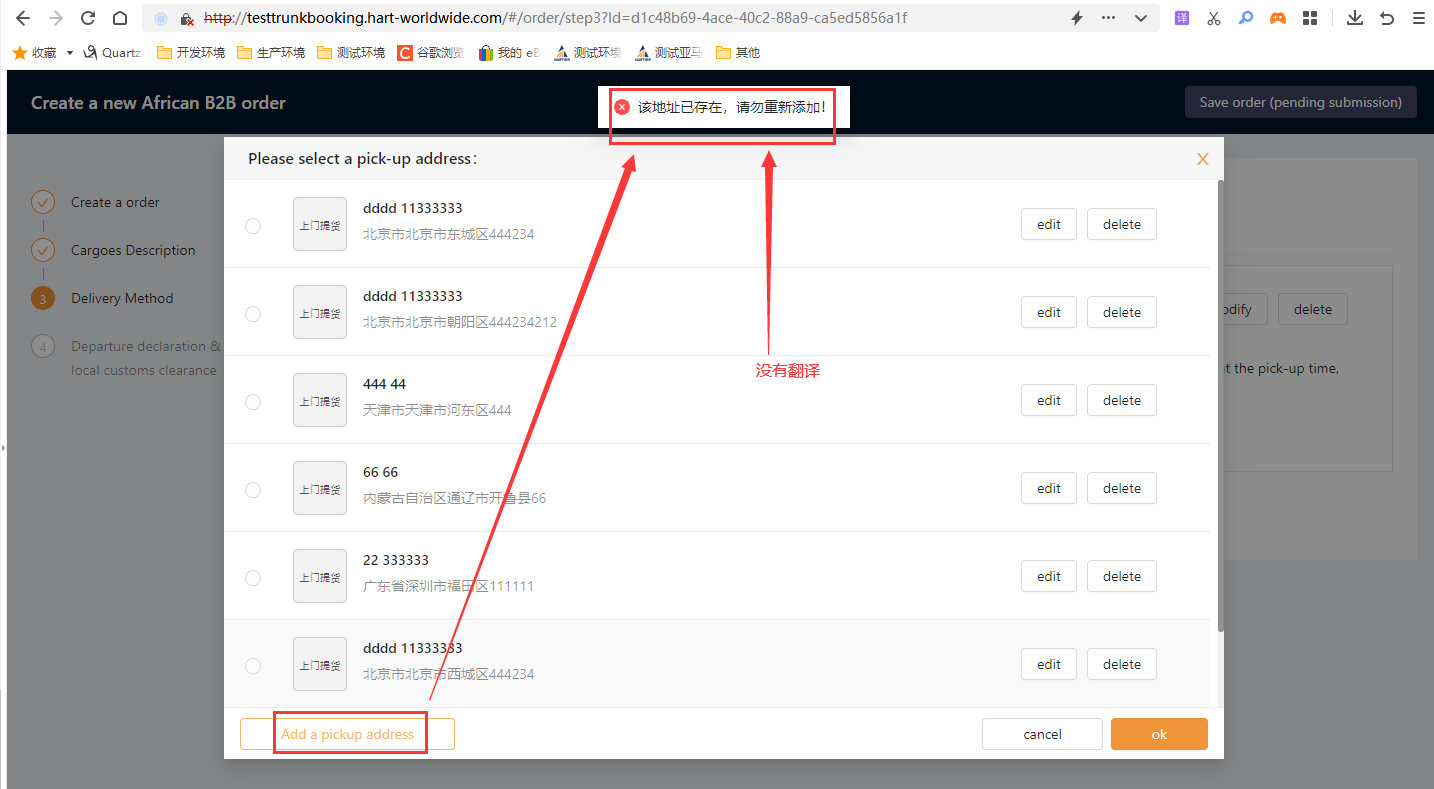The height and width of the screenshot is (789, 1434).
Task: Select the radio for 天津市河东区444 address
Action: pyautogui.click(x=253, y=402)
